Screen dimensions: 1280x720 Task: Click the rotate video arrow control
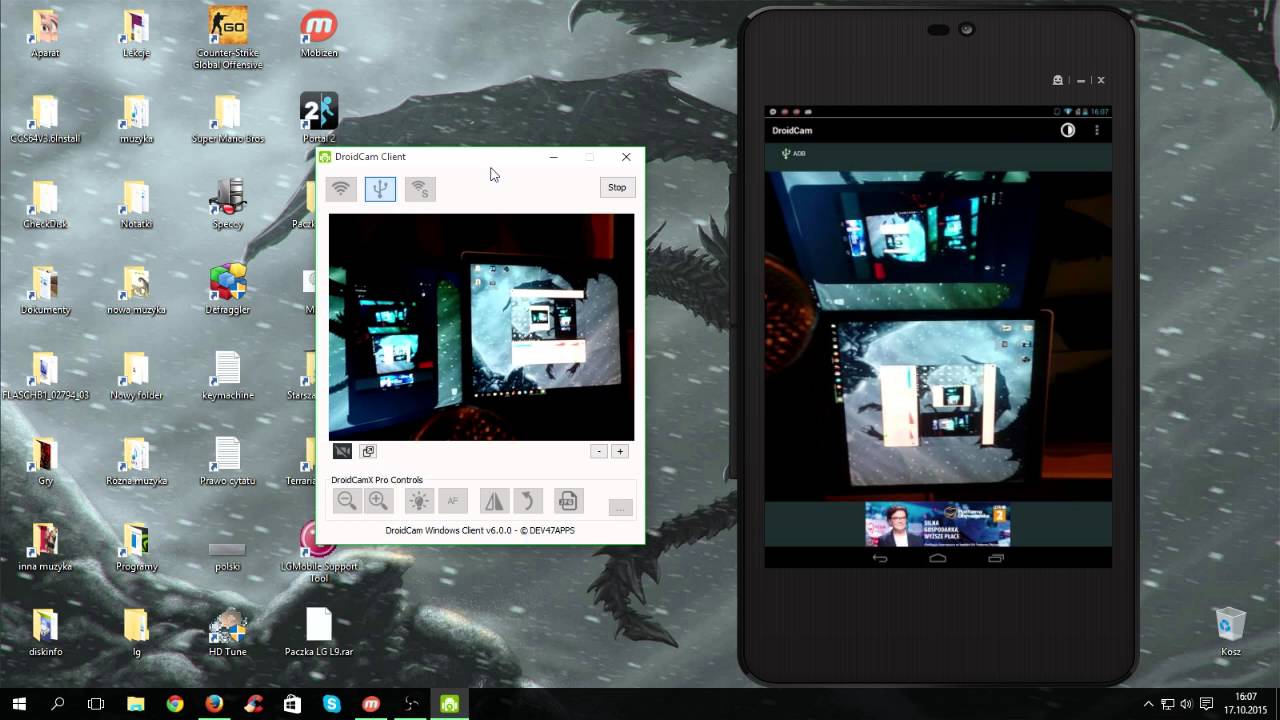(x=527, y=501)
